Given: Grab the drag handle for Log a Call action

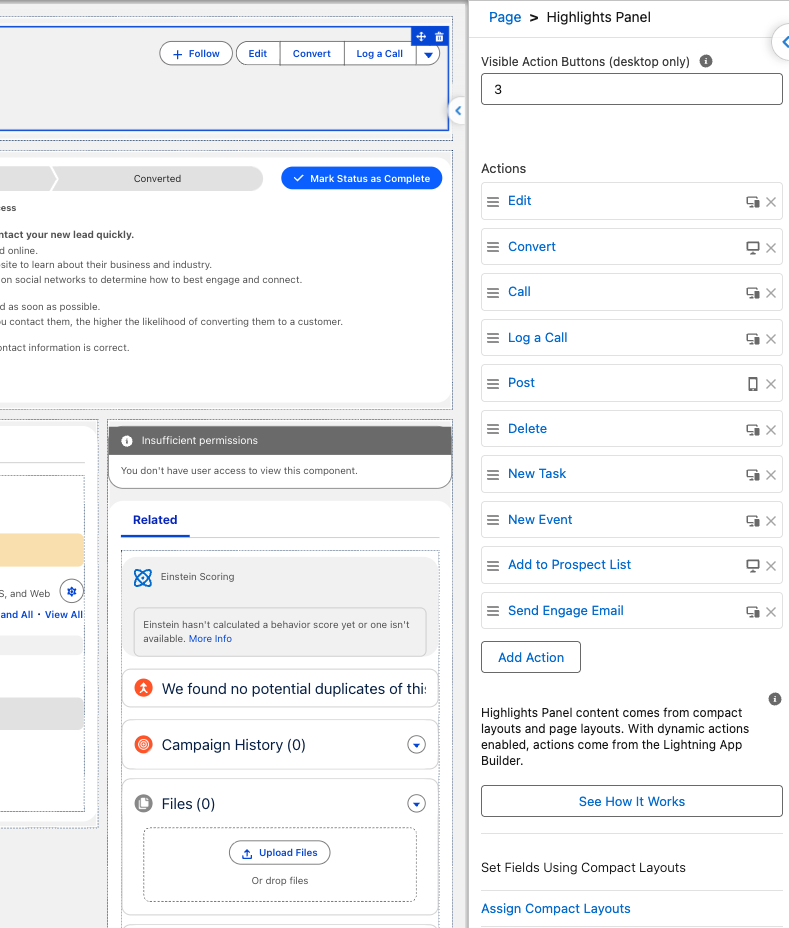Looking at the screenshot, I should coord(492,339).
